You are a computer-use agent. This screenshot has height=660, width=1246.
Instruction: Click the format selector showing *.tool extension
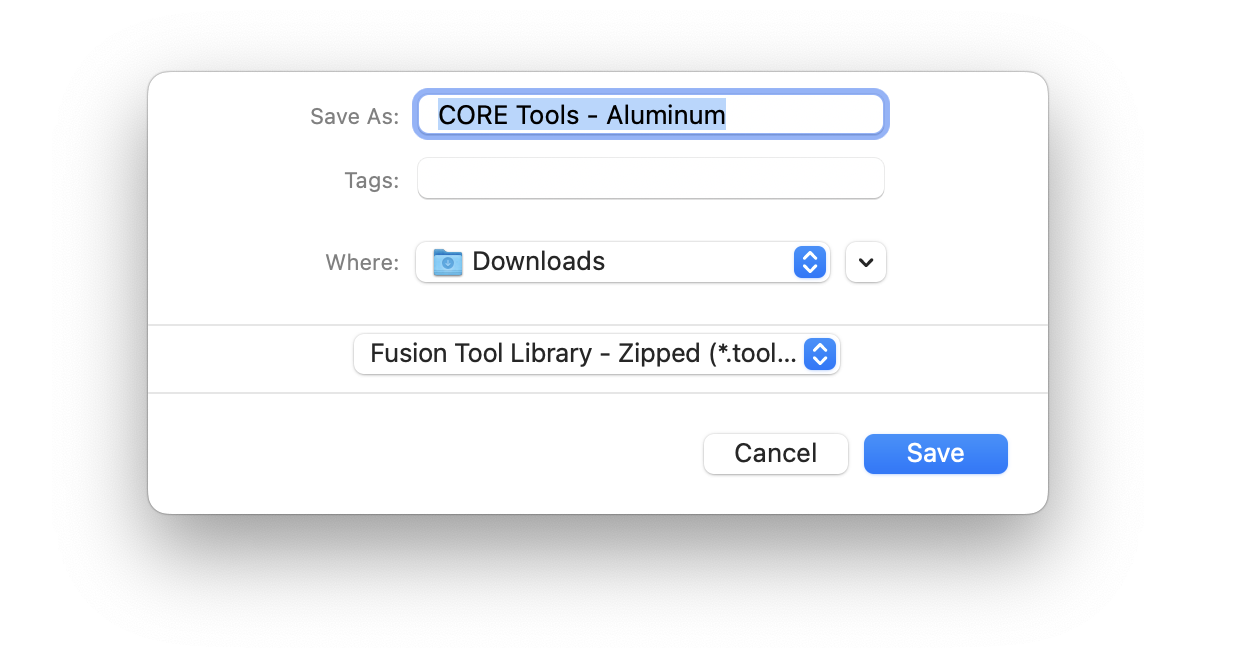coord(597,354)
